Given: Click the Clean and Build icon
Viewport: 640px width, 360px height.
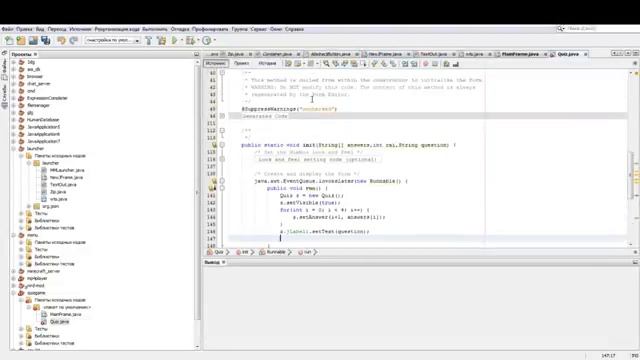Looking at the screenshot, I should click(x=162, y=40).
